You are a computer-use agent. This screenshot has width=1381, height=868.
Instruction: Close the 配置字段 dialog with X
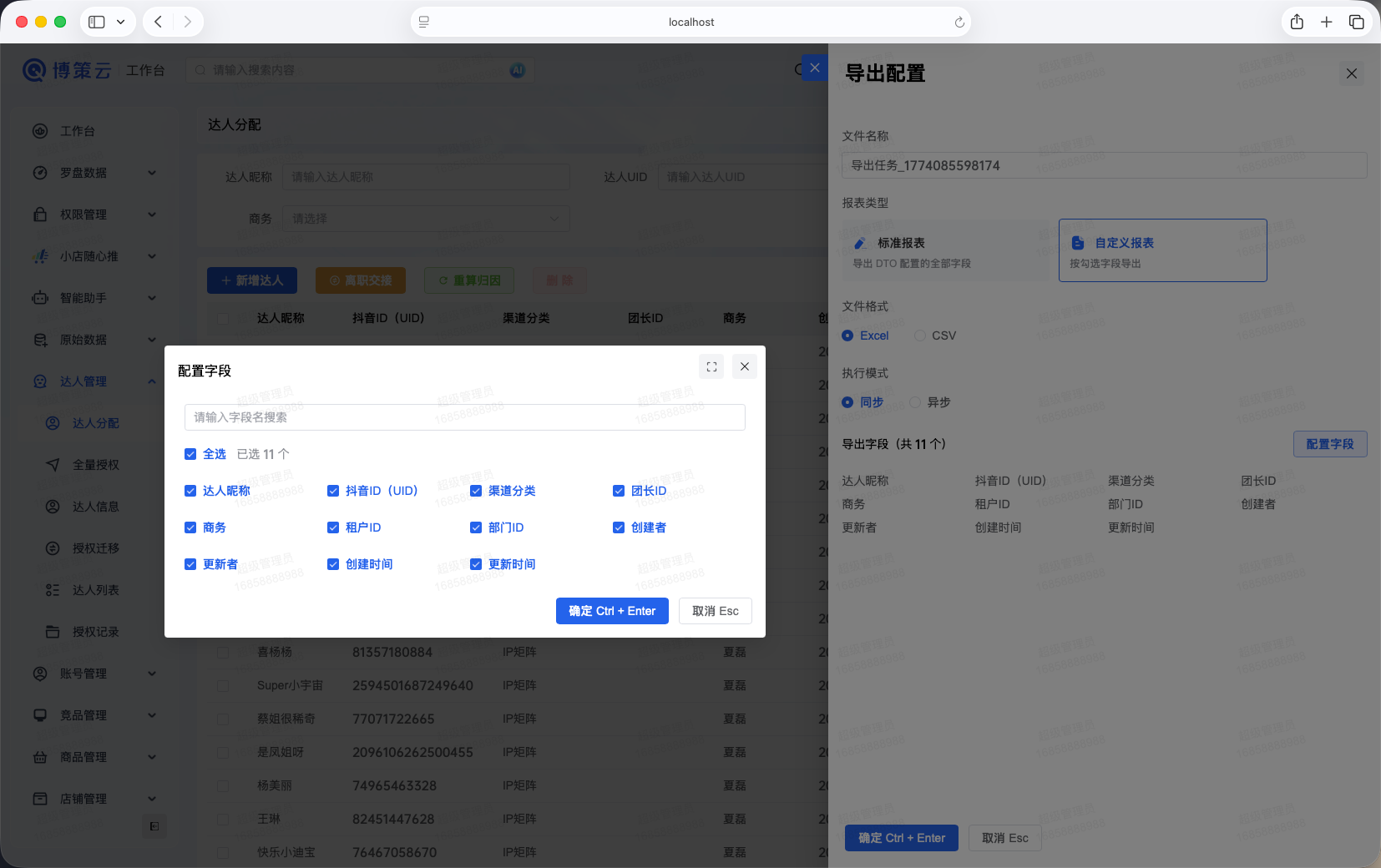click(x=745, y=366)
